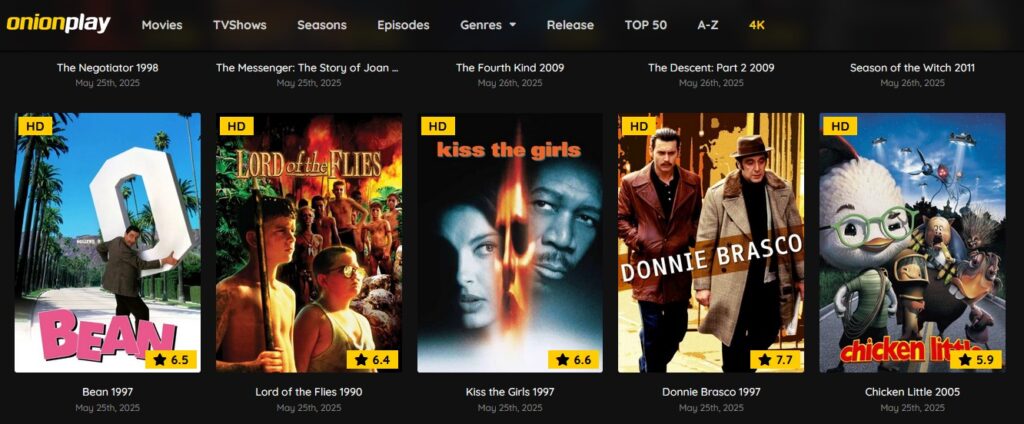Image resolution: width=1024 pixels, height=424 pixels.
Task: Open the Movies menu item
Action: [x=162, y=25]
